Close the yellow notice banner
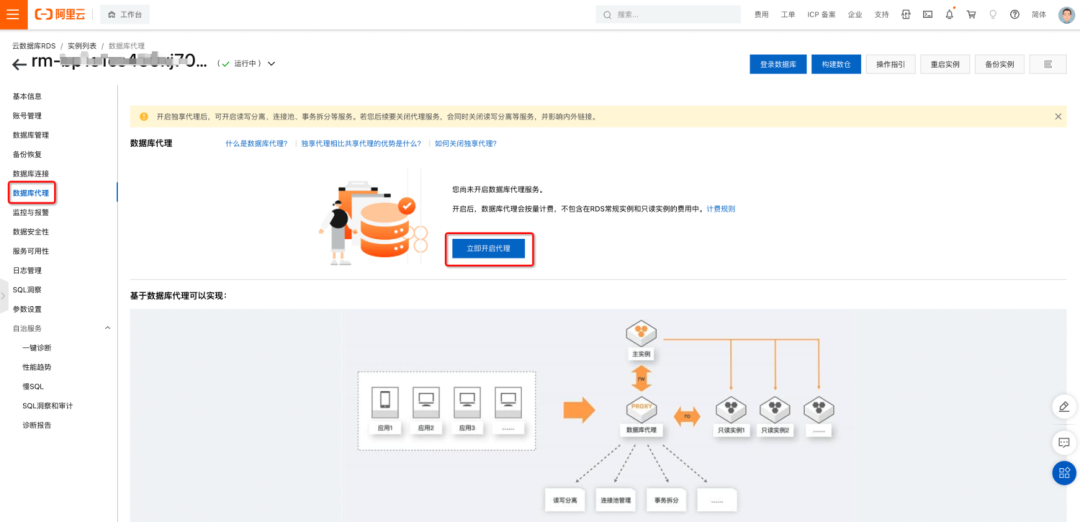This screenshot has height=522, width=1080. coord(1058,116)
